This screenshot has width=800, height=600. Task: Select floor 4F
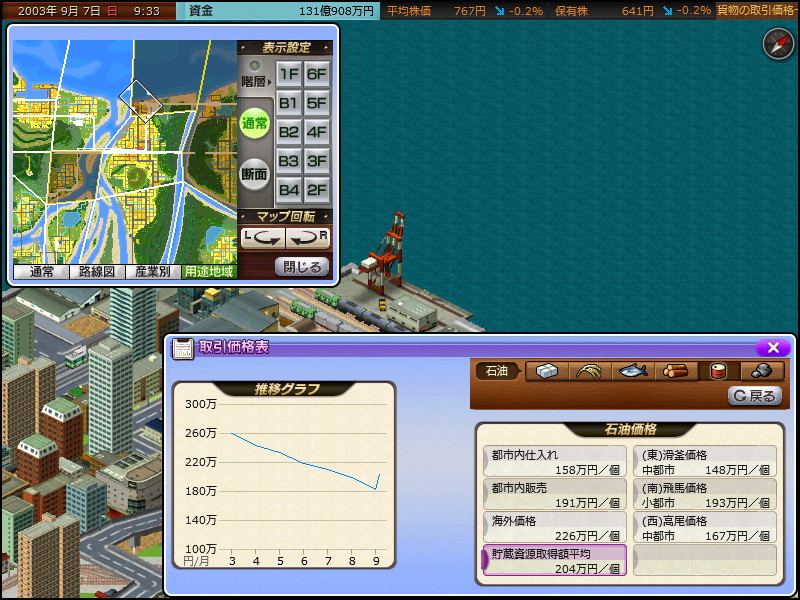pyautogui.click(x=316, y=133)
